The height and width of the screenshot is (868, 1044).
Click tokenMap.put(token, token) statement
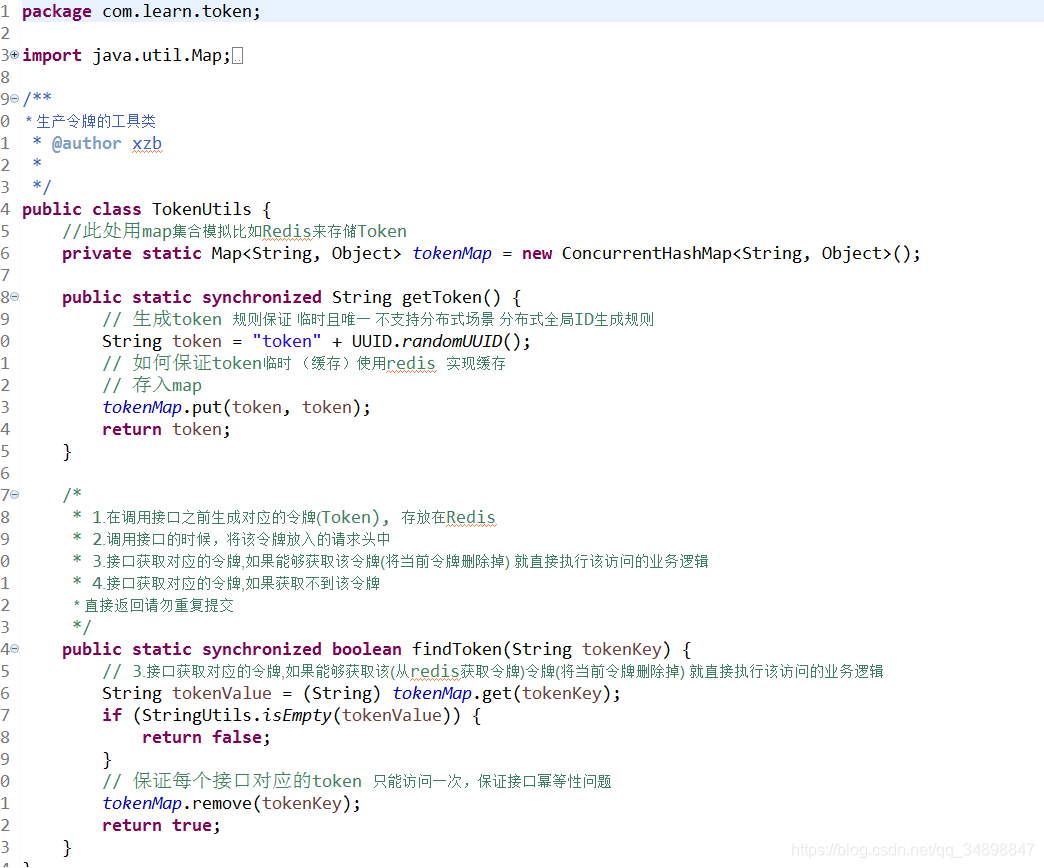point(236,407)
